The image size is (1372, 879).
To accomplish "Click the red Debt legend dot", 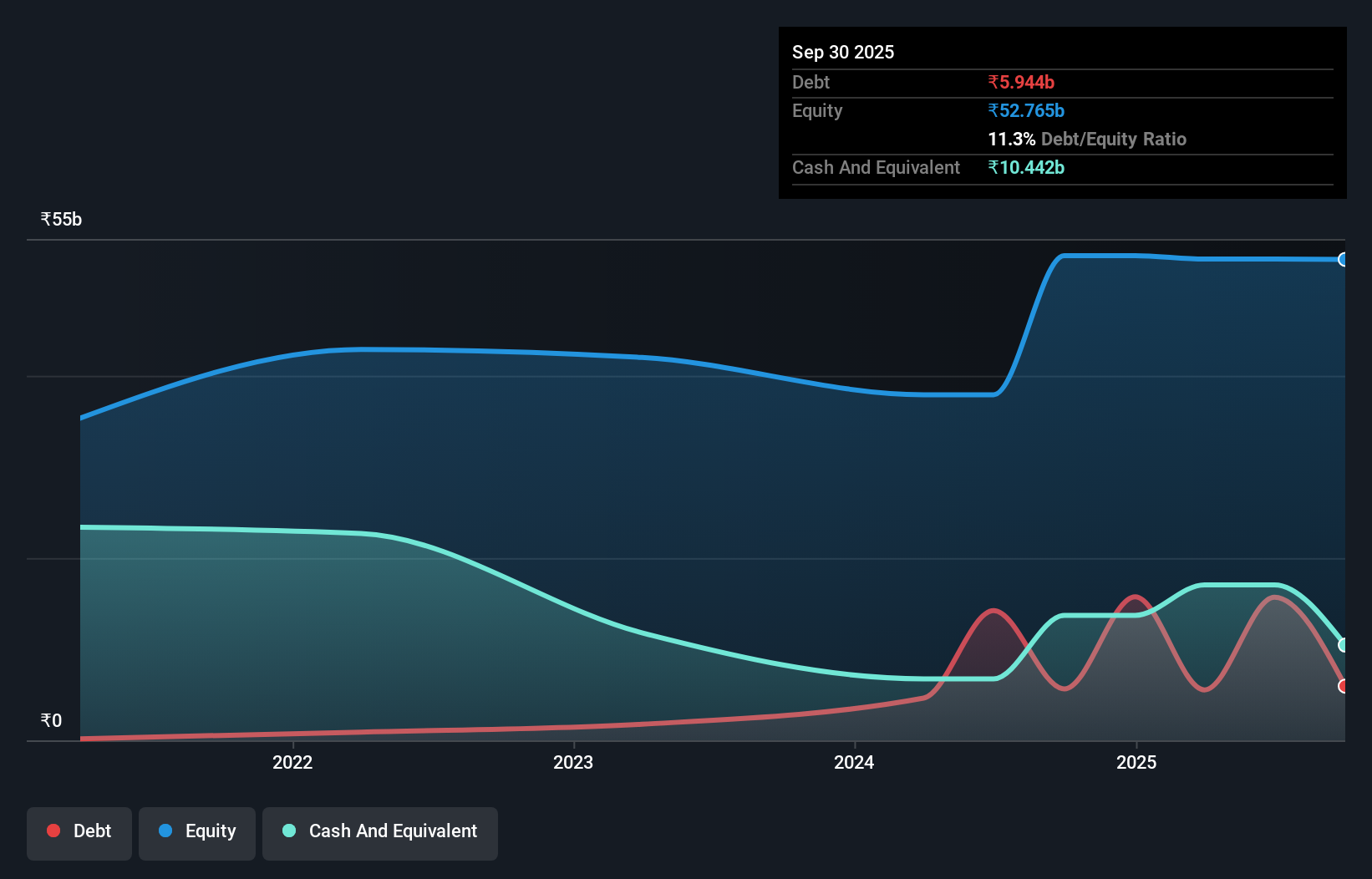I will [53, 831].
